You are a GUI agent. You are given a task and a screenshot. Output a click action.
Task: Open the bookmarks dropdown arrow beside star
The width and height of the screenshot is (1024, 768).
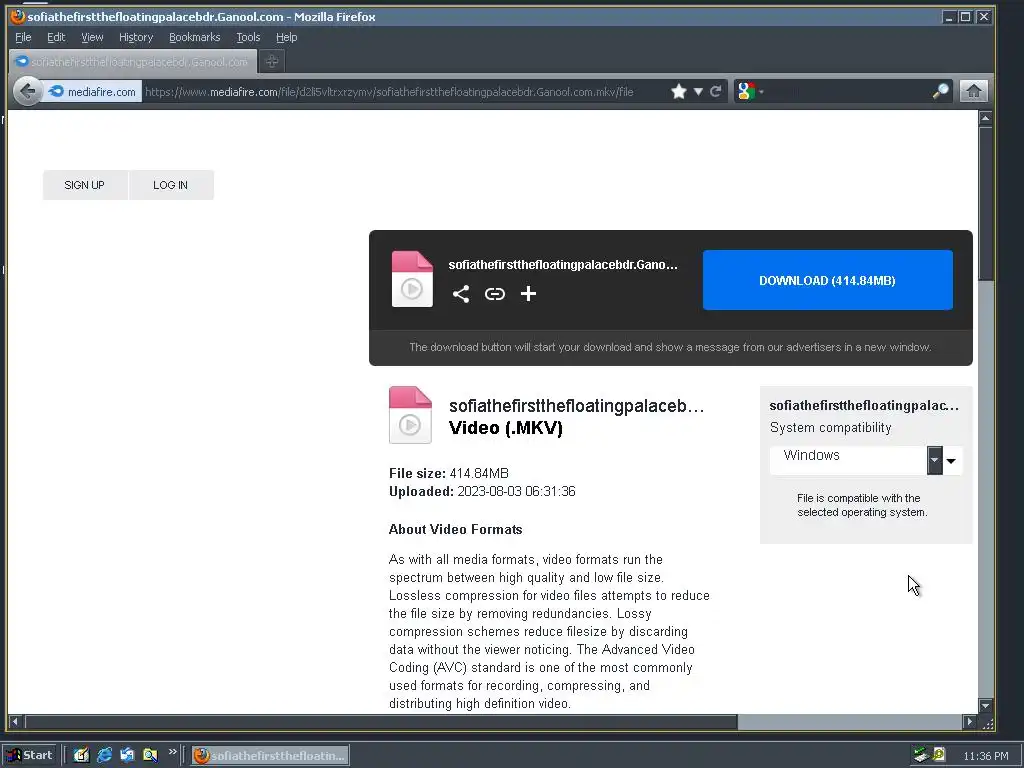698,91
